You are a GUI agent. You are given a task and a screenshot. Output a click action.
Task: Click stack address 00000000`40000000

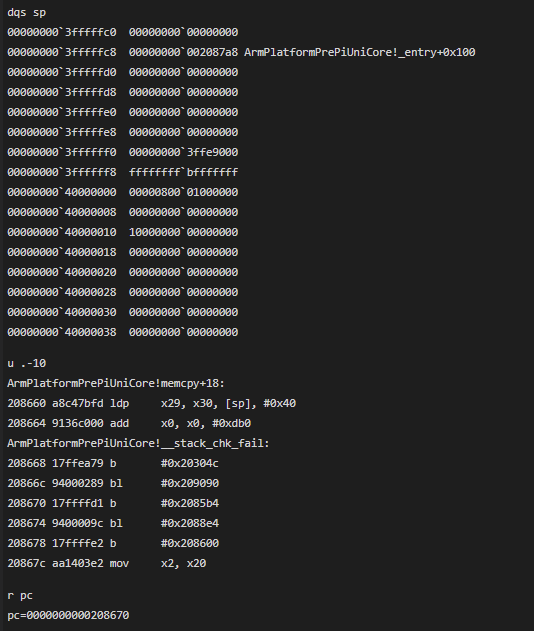[x=62, y=192]
